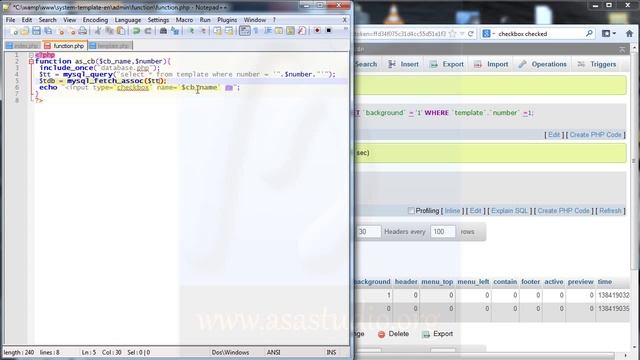Click the Paste clipboard icon
Screen dimensions: 640x360
pyautogui.click(x=121, y=31)
